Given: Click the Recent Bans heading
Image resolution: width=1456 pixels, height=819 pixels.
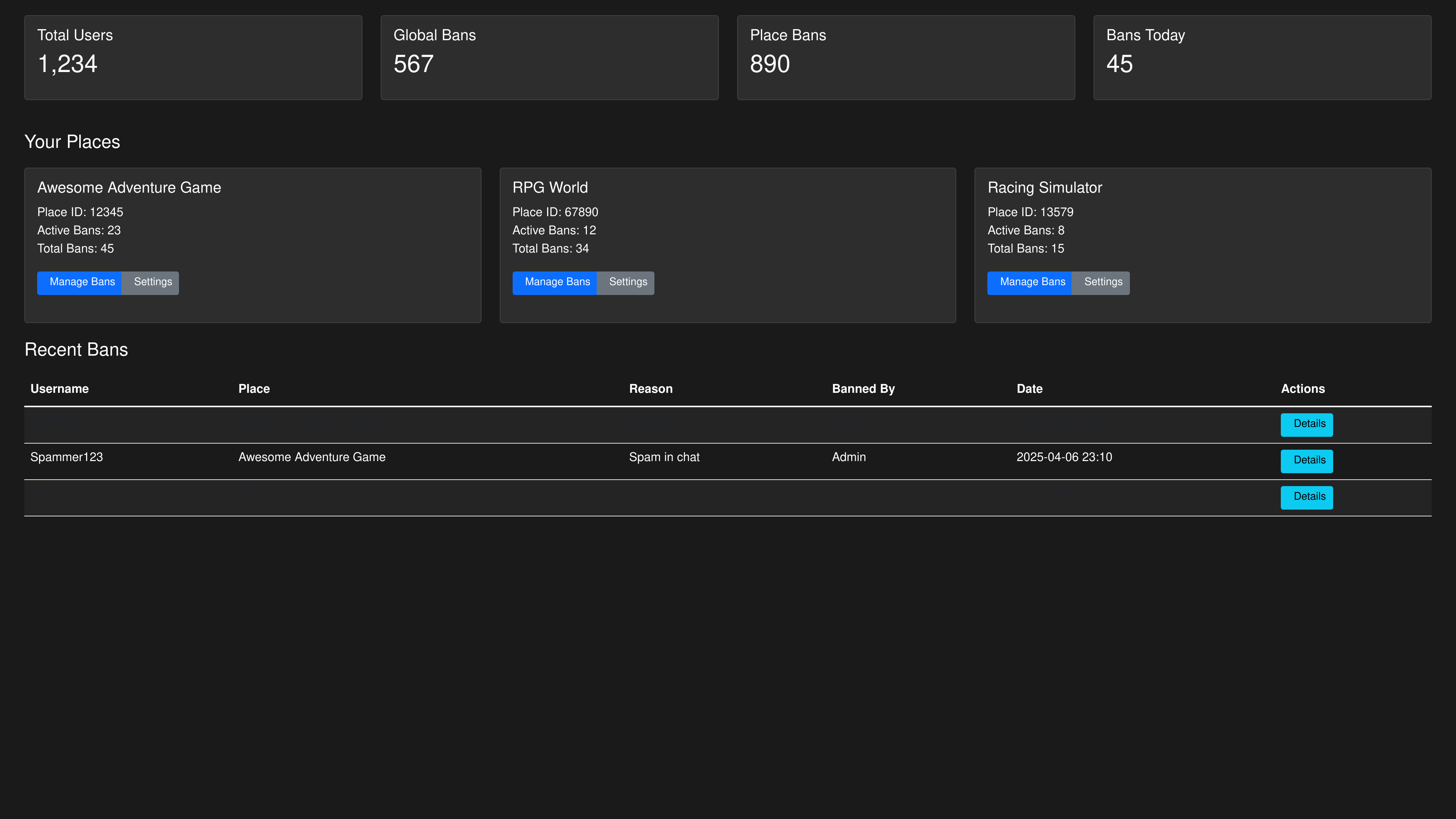Looking at the screenshot, I should click(x=76, y=350).
